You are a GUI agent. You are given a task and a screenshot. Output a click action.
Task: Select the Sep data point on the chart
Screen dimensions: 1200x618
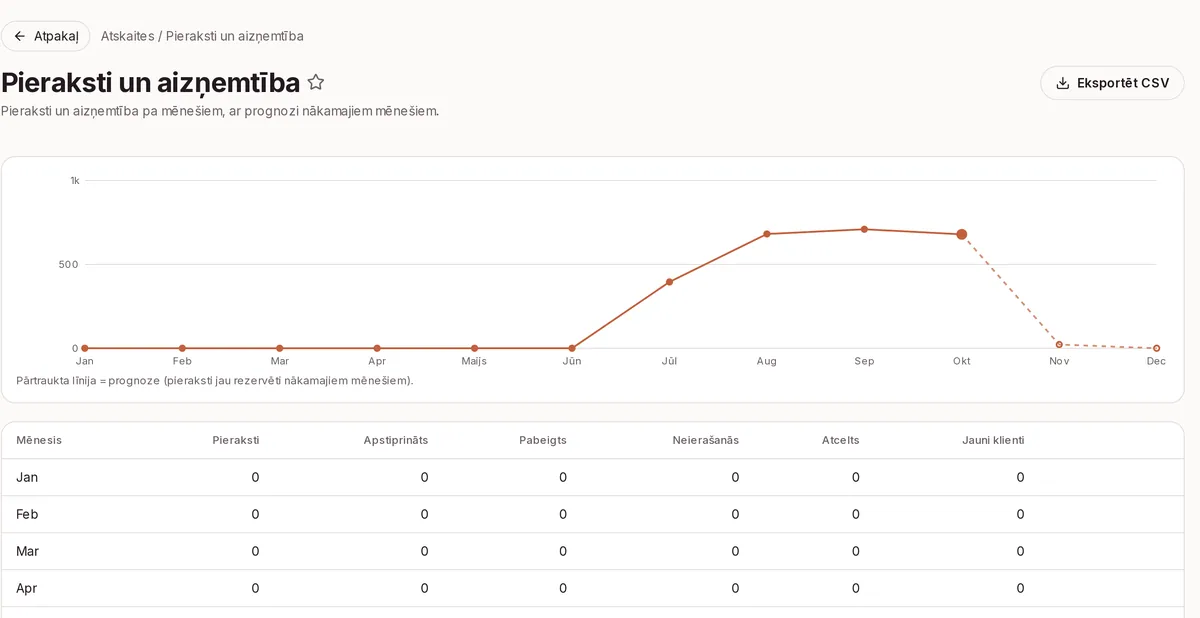click(x=864, y=229)
